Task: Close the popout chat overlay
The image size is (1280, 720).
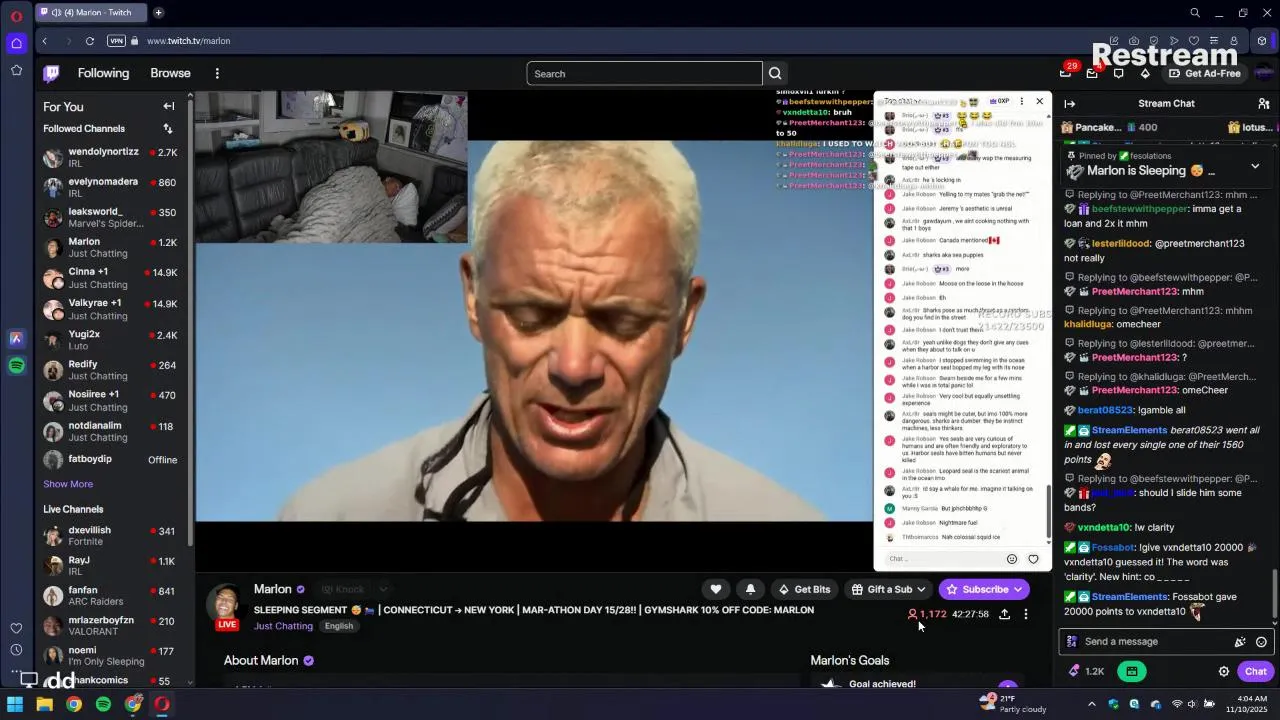Action: click(x=1039, y=101)
